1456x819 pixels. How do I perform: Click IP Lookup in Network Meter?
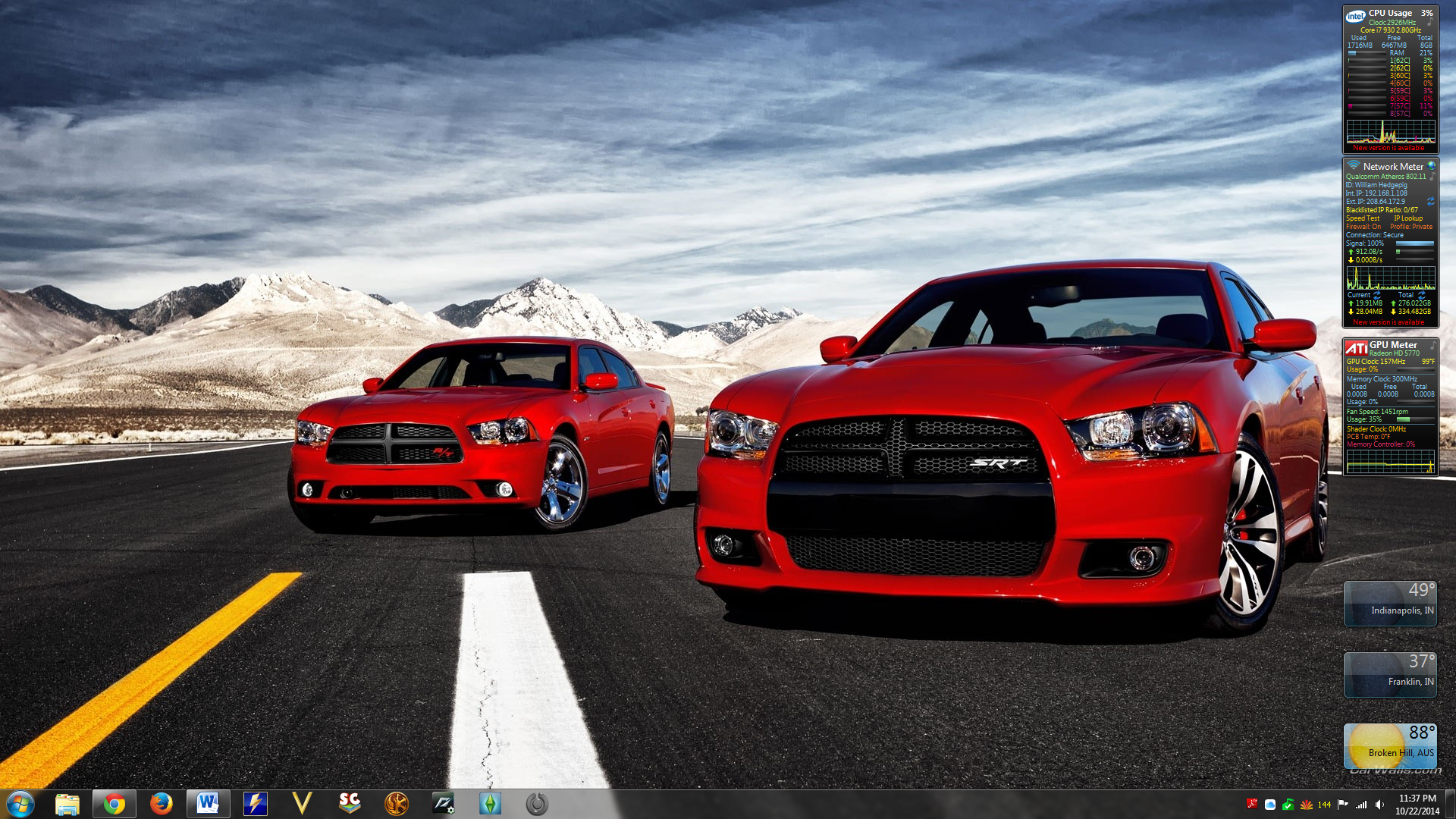coord(1408,218)
